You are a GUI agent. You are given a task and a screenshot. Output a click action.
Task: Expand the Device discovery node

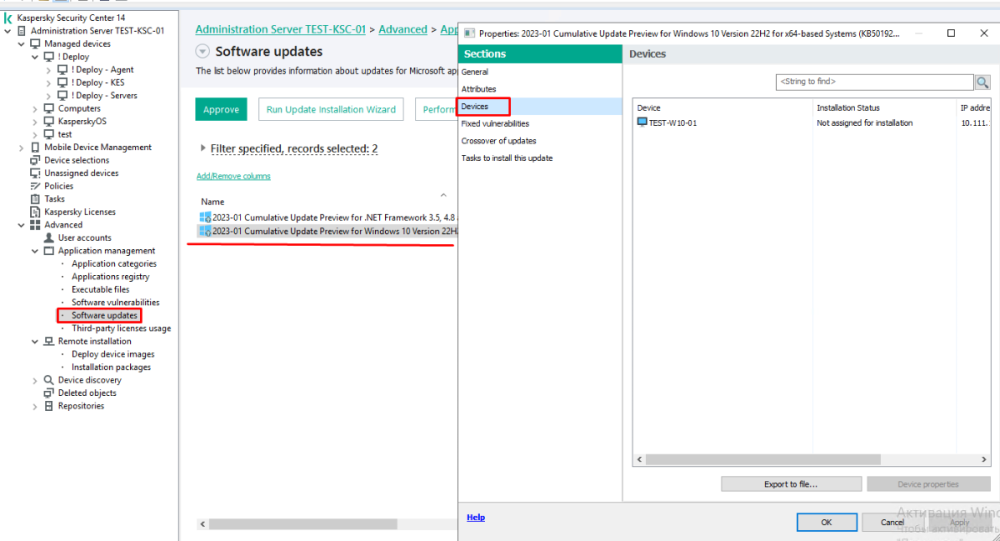tap(35, 380)
